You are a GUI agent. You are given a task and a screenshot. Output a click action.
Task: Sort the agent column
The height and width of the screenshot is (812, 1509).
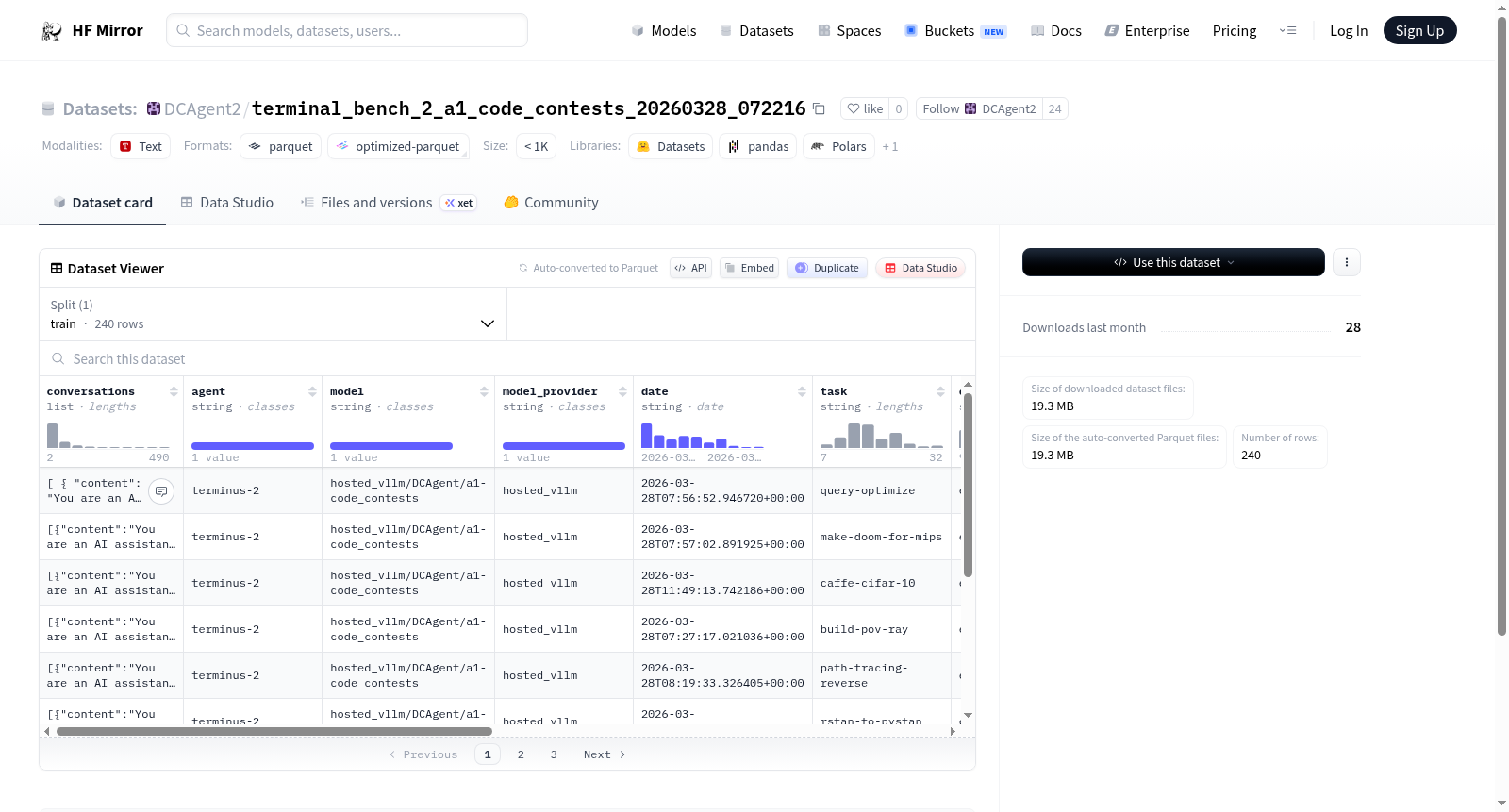pos(312,391)
